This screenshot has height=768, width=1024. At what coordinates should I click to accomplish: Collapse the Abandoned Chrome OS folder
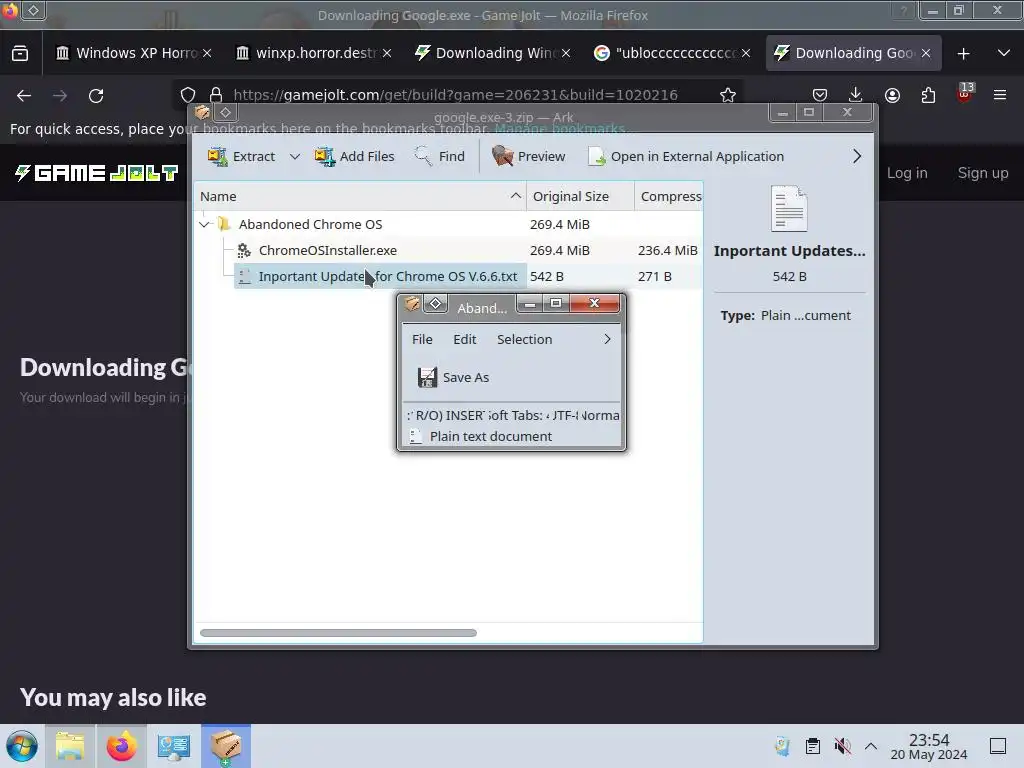(x=204, y=225)
